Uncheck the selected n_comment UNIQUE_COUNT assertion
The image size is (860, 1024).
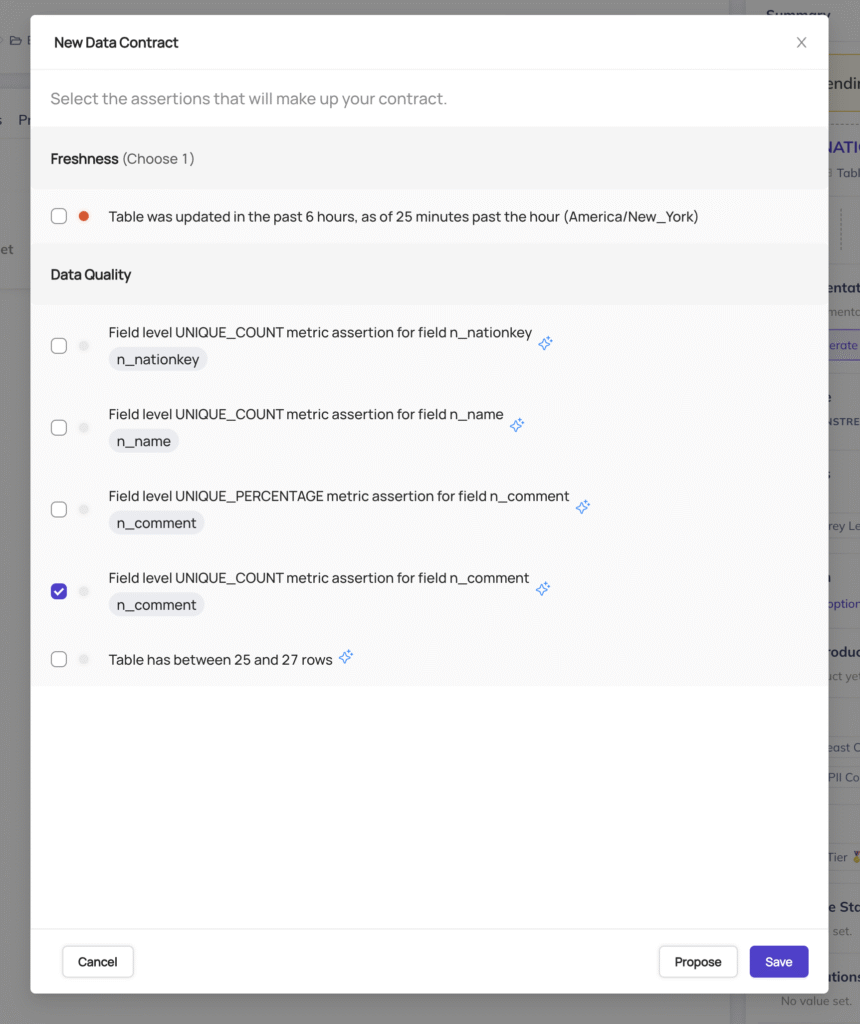pyautogui.click(x=58, y=591)
